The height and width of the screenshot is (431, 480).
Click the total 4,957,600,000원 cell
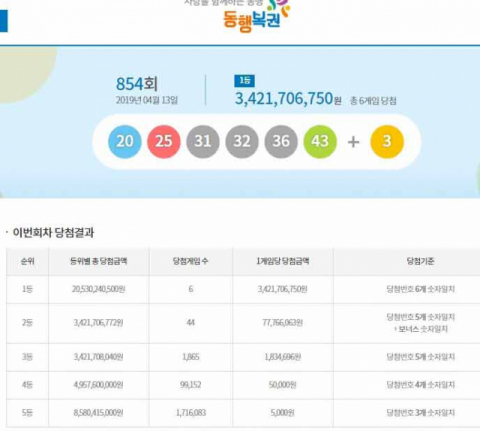pos(99,385)
